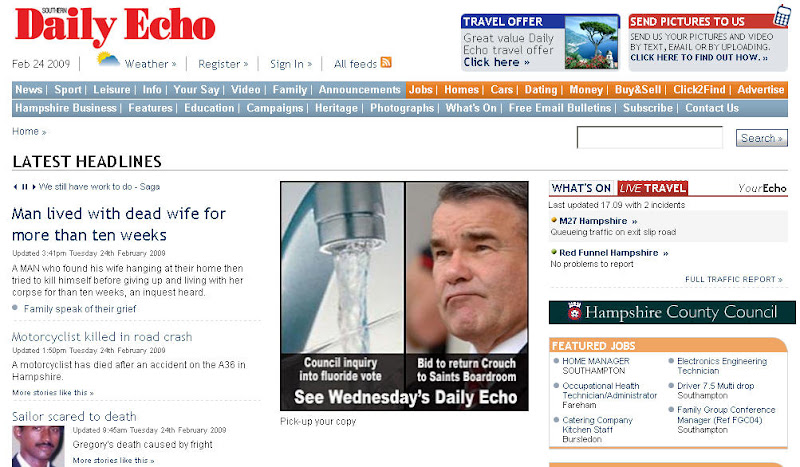Open Motorcyclist killed in road crash story
800x467 pixels.
[102, 337]
